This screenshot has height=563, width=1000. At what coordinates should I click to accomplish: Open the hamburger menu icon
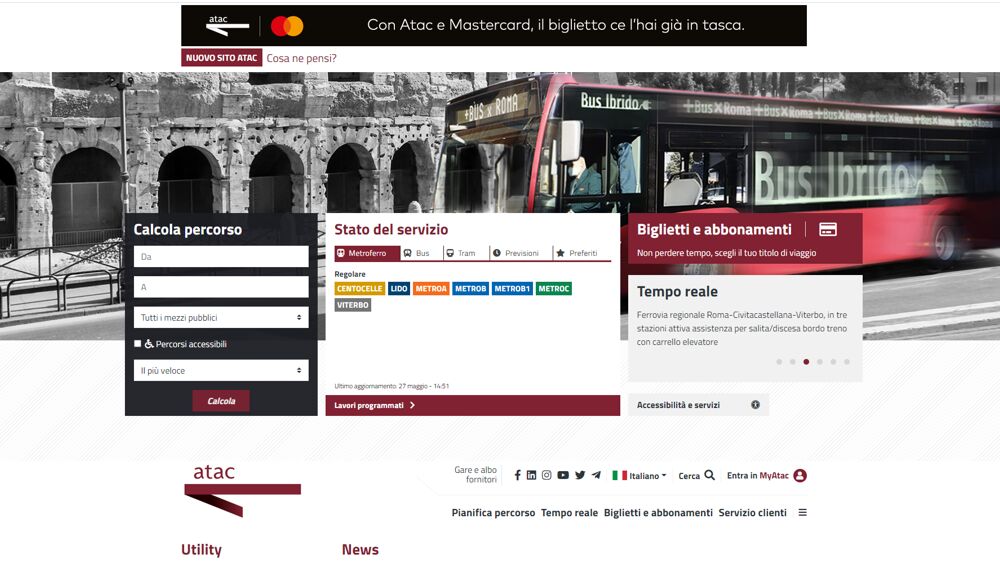[802, 513]
